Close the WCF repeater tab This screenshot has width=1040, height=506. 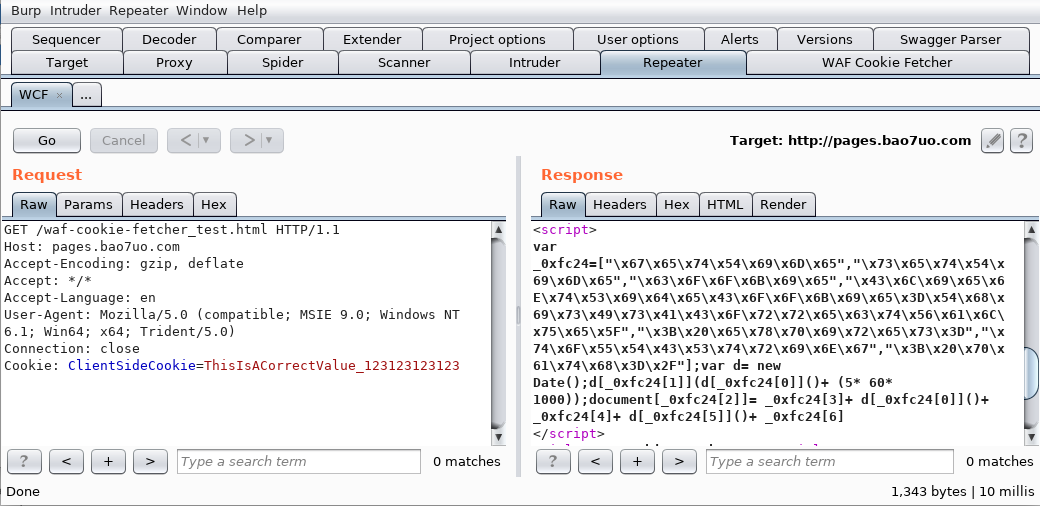59,95
